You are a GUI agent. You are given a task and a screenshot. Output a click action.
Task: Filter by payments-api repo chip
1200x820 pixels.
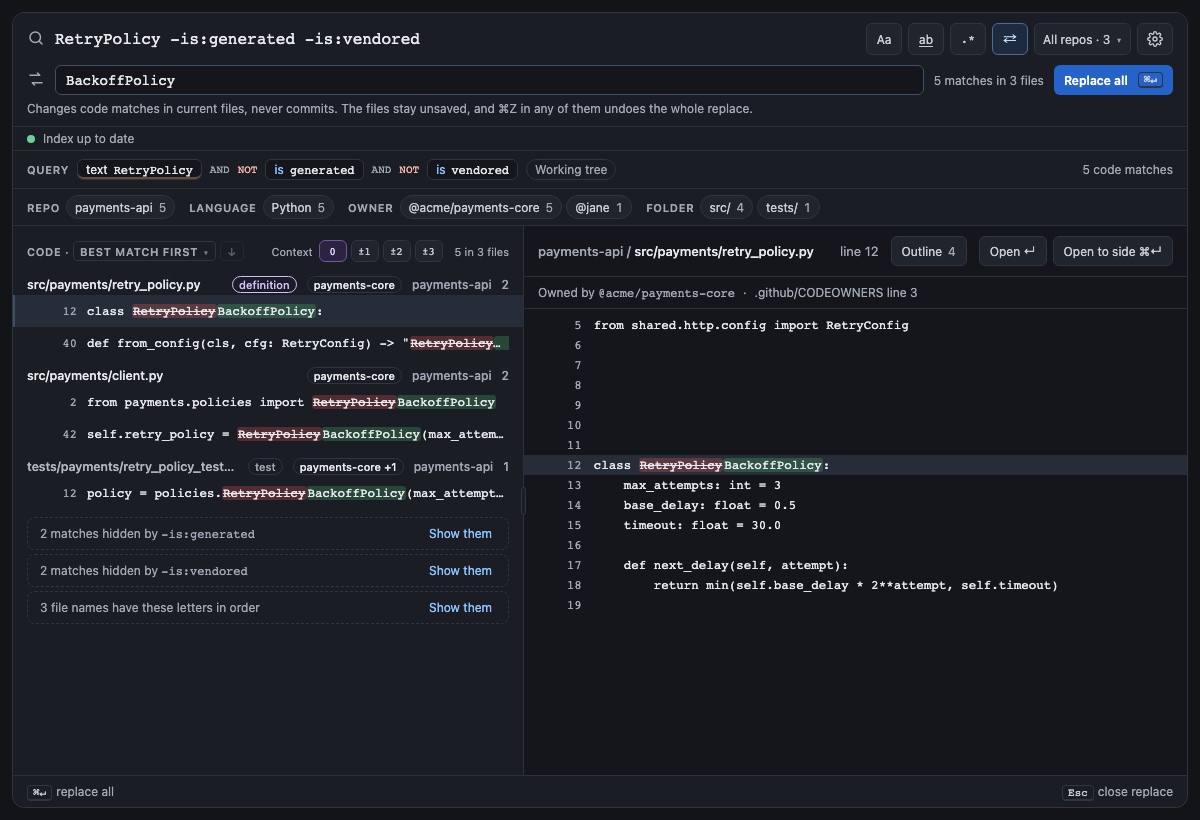(121, 208)
